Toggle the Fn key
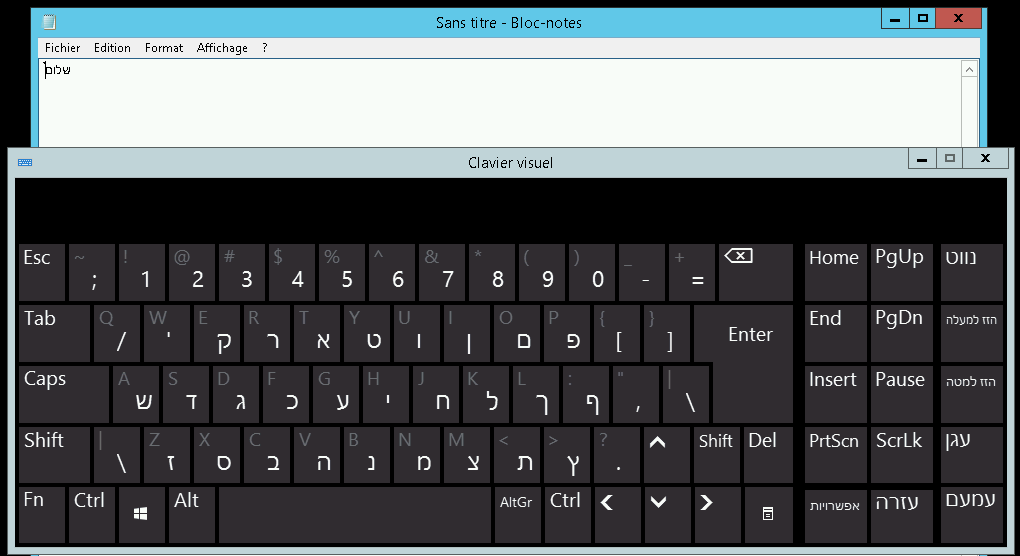 [42, 514]
